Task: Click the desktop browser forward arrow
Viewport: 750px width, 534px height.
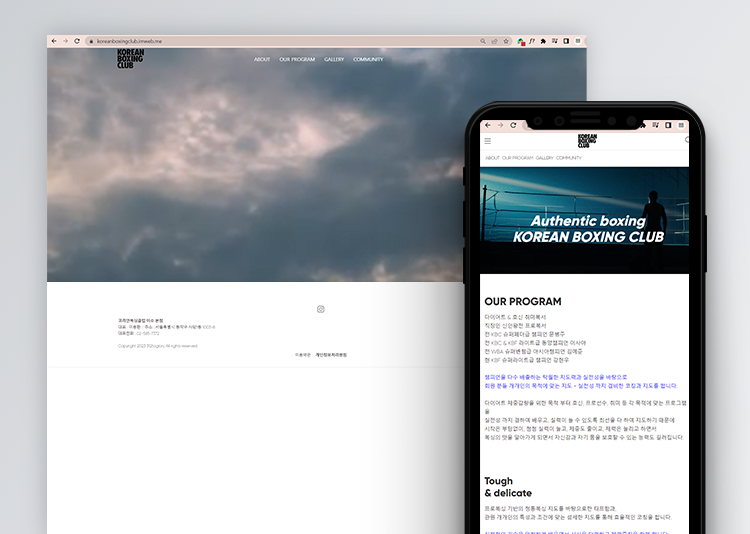Action: (x=66, y=41)
